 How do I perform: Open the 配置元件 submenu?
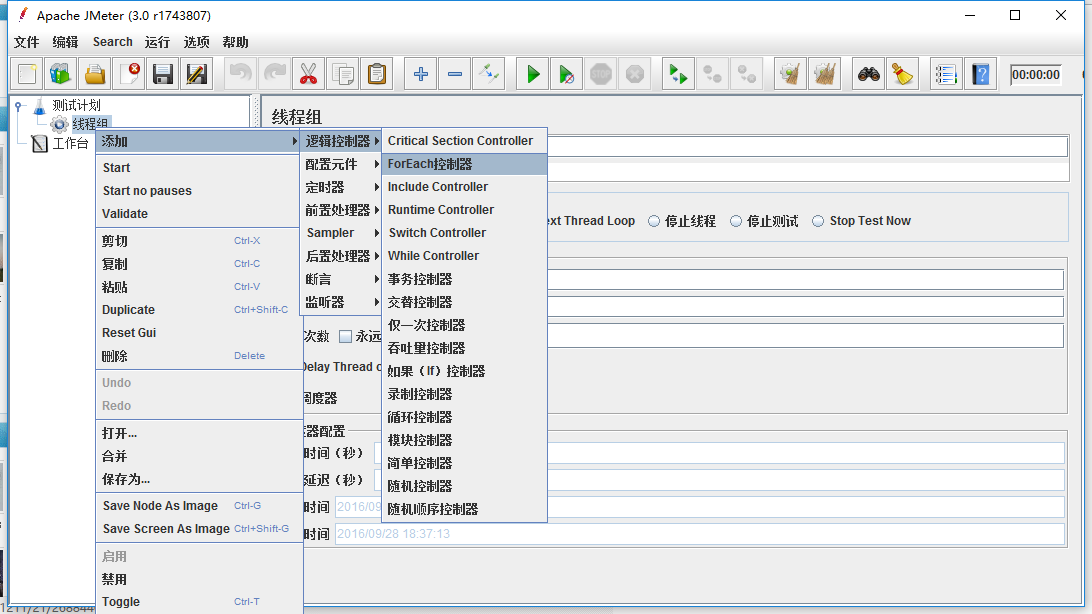point(342,164)
